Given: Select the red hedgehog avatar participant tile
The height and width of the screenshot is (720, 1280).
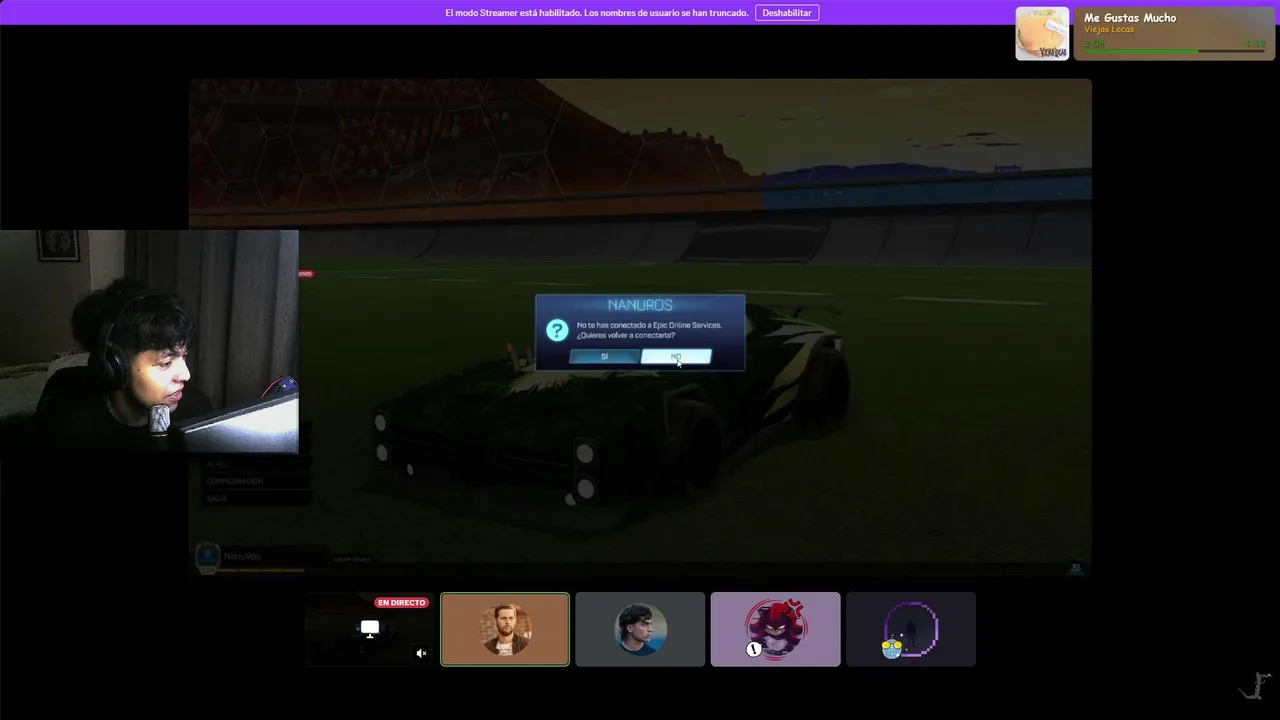Looking at the screenshot, I should point(775,629).
